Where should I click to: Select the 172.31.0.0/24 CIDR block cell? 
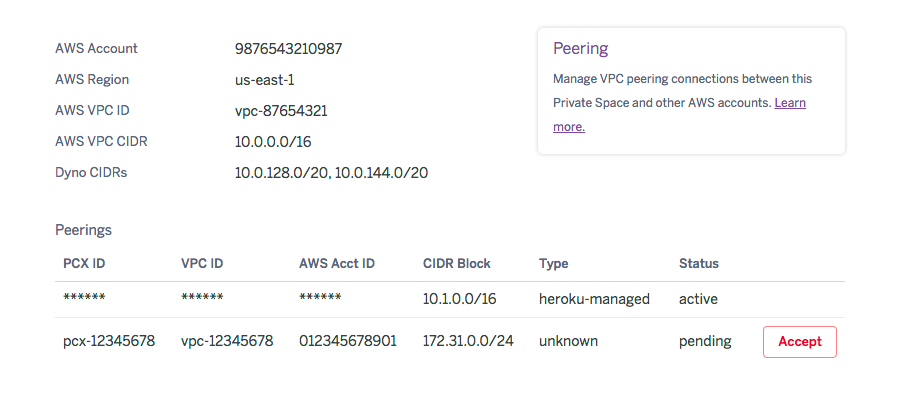coord(468,341)
